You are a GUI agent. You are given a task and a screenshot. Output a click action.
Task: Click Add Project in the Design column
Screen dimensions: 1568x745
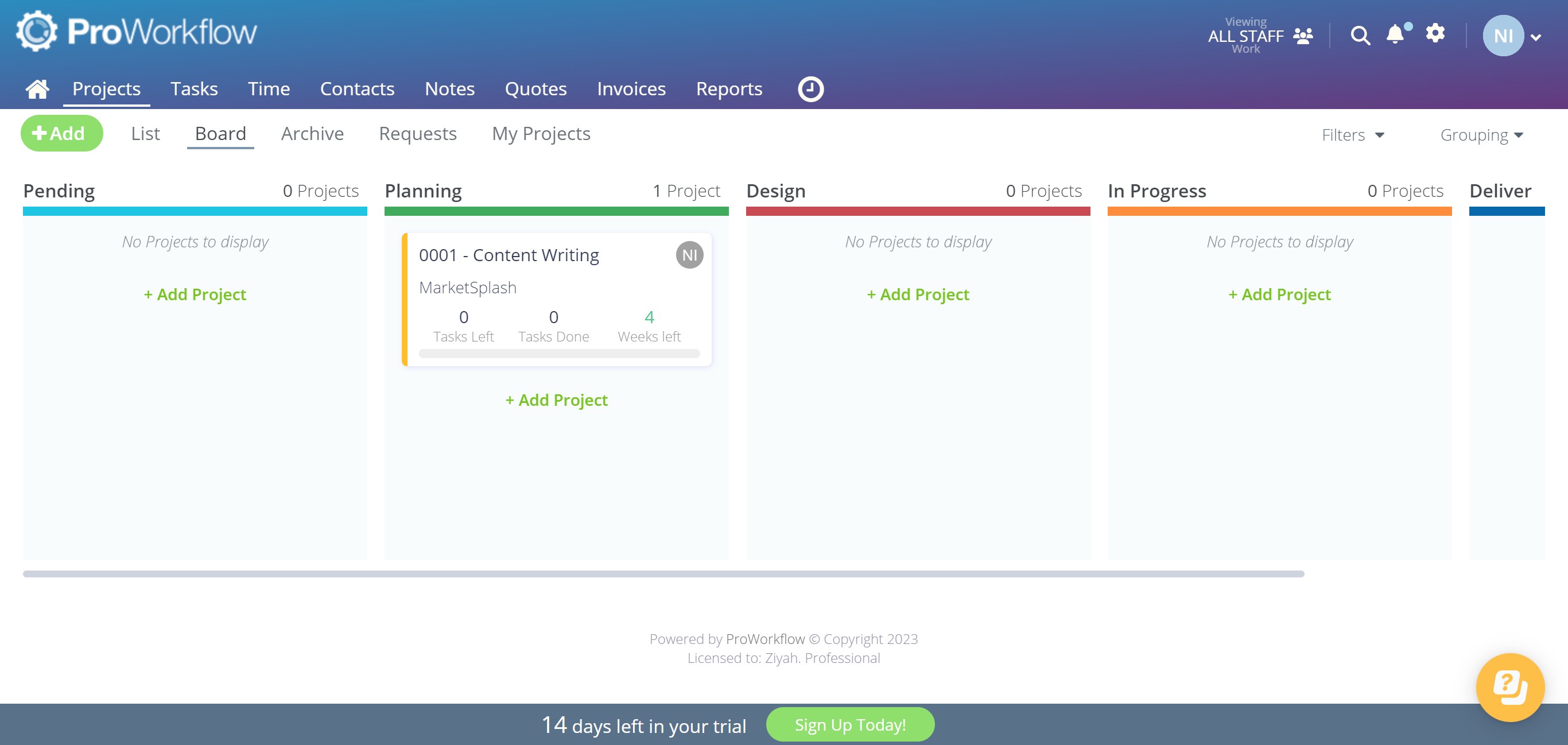pos(918,294)
